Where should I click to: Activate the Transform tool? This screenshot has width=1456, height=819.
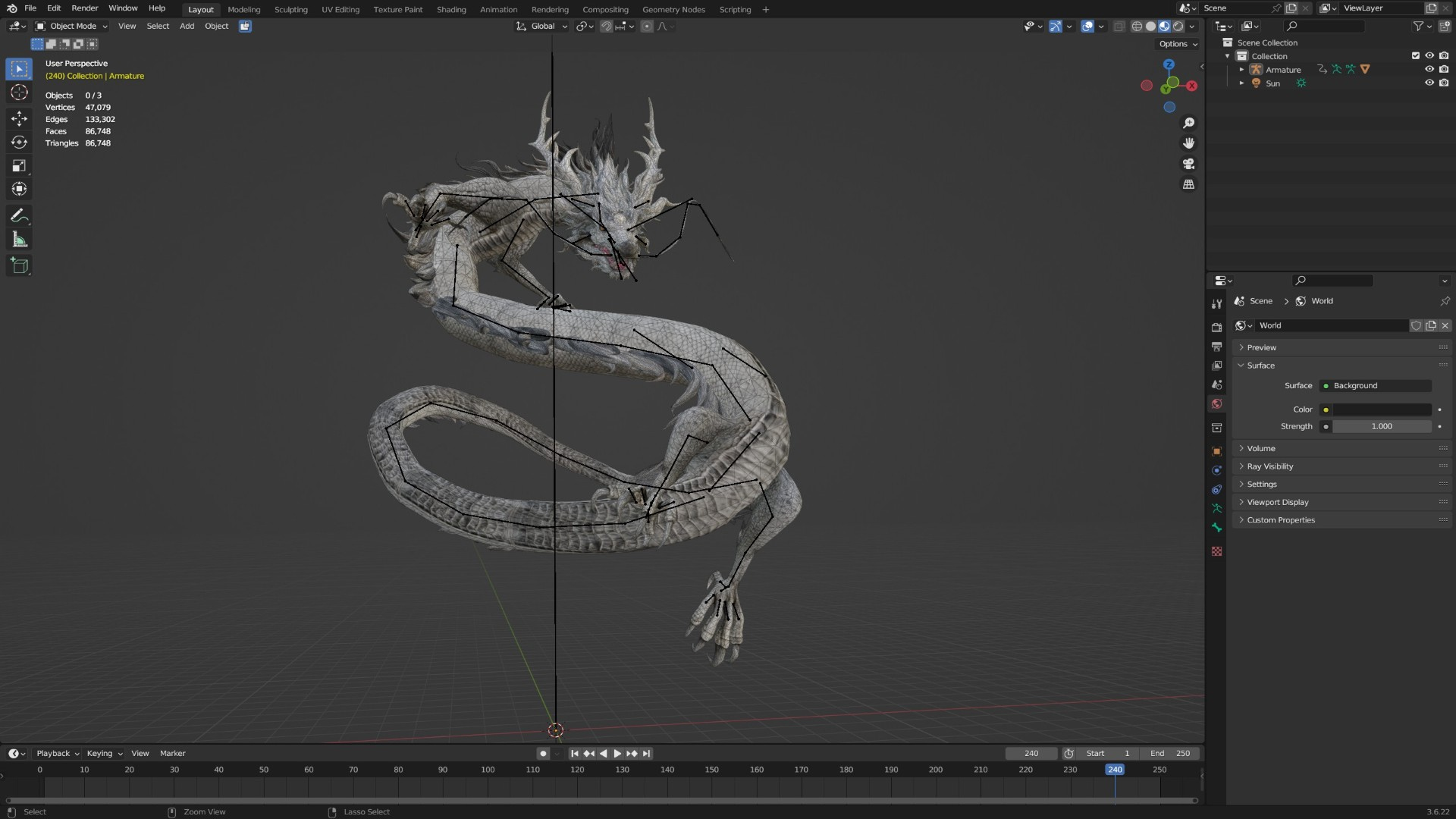click(x=19, y=189)
